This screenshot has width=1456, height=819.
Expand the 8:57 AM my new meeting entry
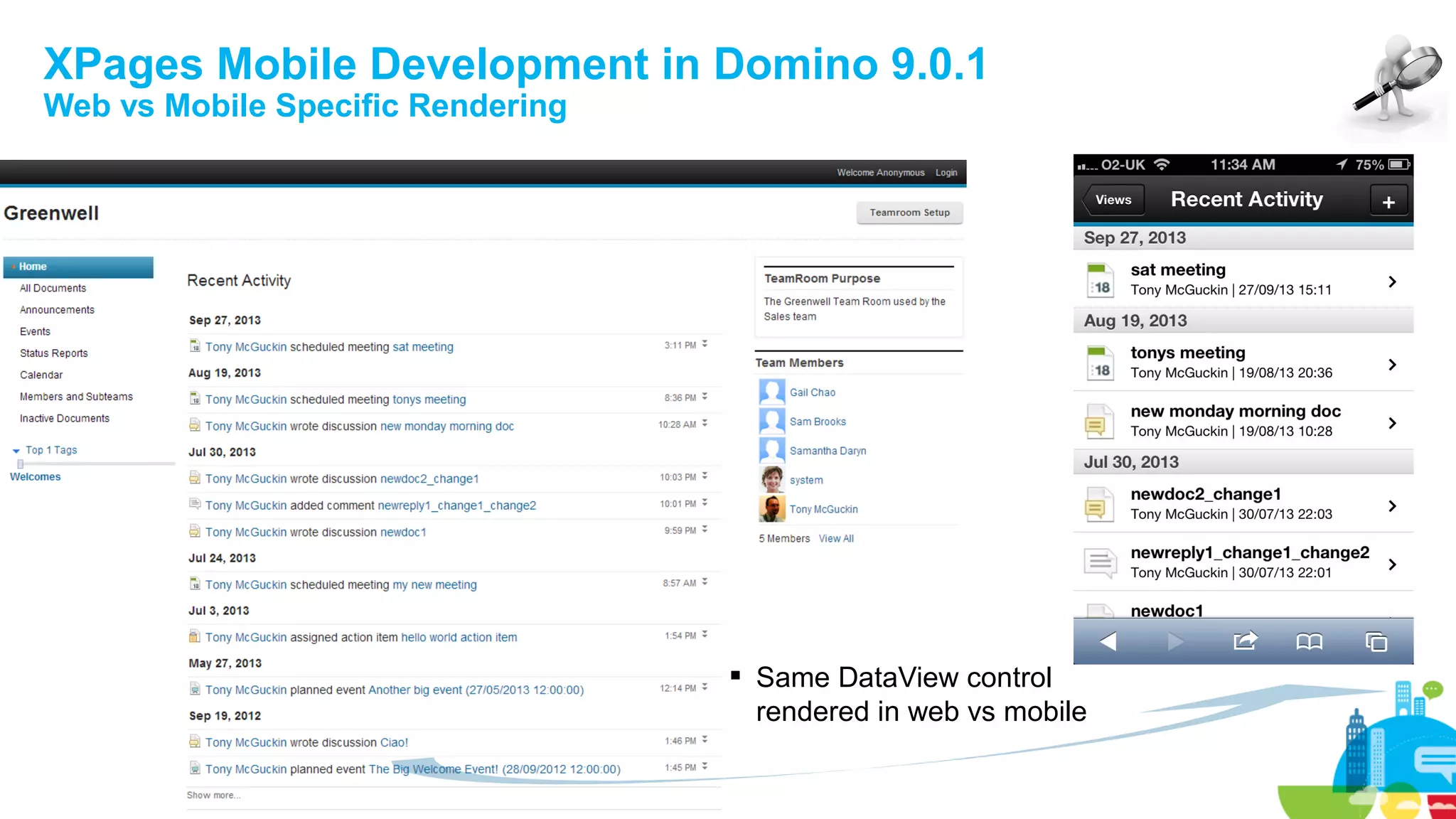click(x=705, y=582)
